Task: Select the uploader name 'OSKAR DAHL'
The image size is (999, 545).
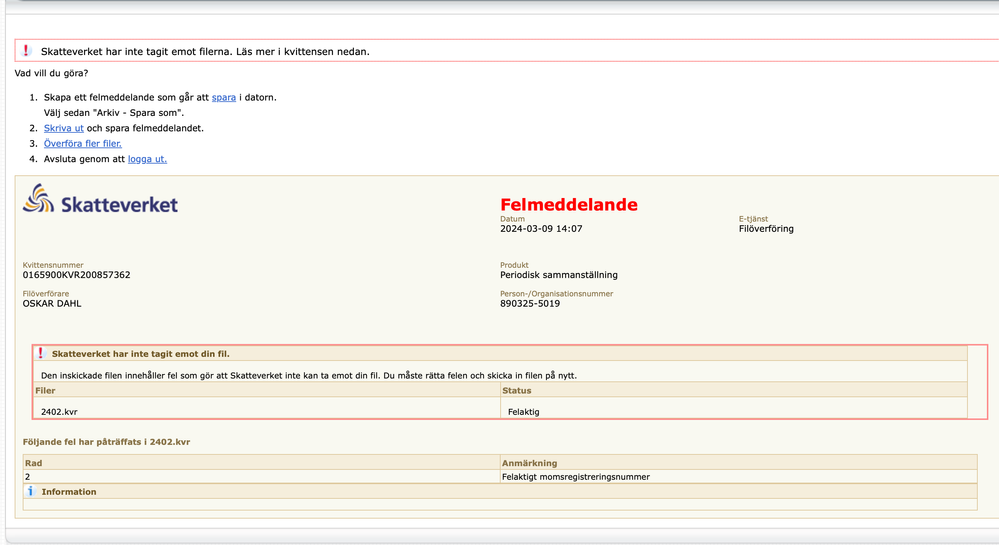Action: (x=52, y=304)
